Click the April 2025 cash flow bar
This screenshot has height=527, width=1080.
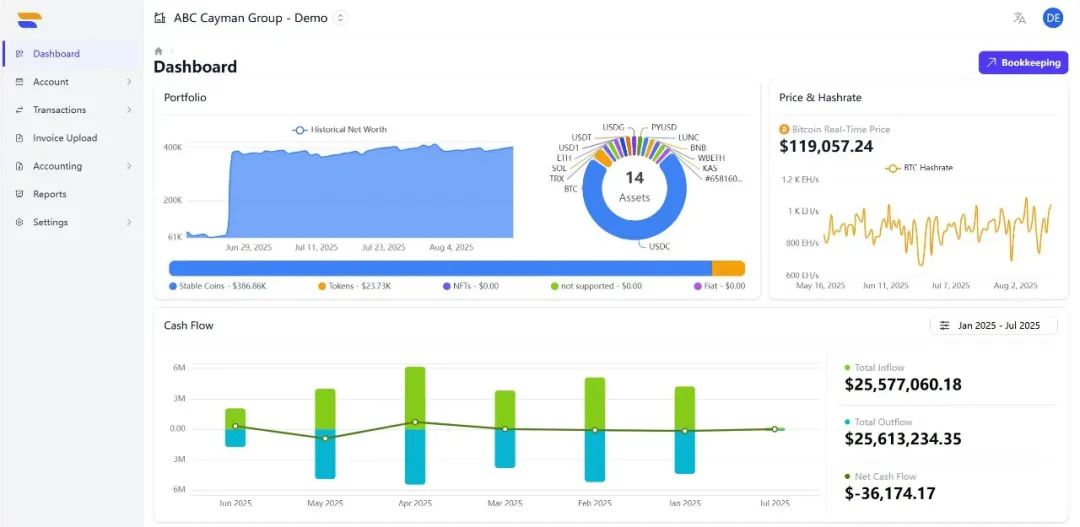tap(415, 425)
